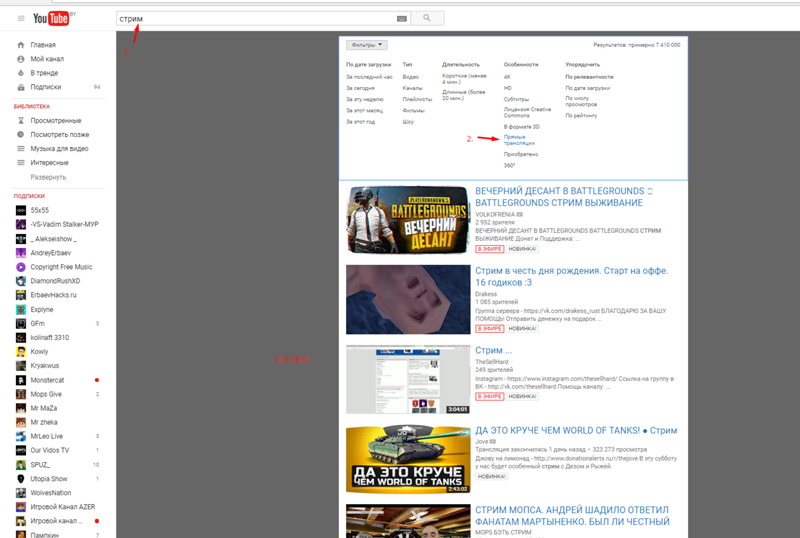Screen dimensions: 800x538
Task: Open the Фильтры dropdown
Action: 366,45
